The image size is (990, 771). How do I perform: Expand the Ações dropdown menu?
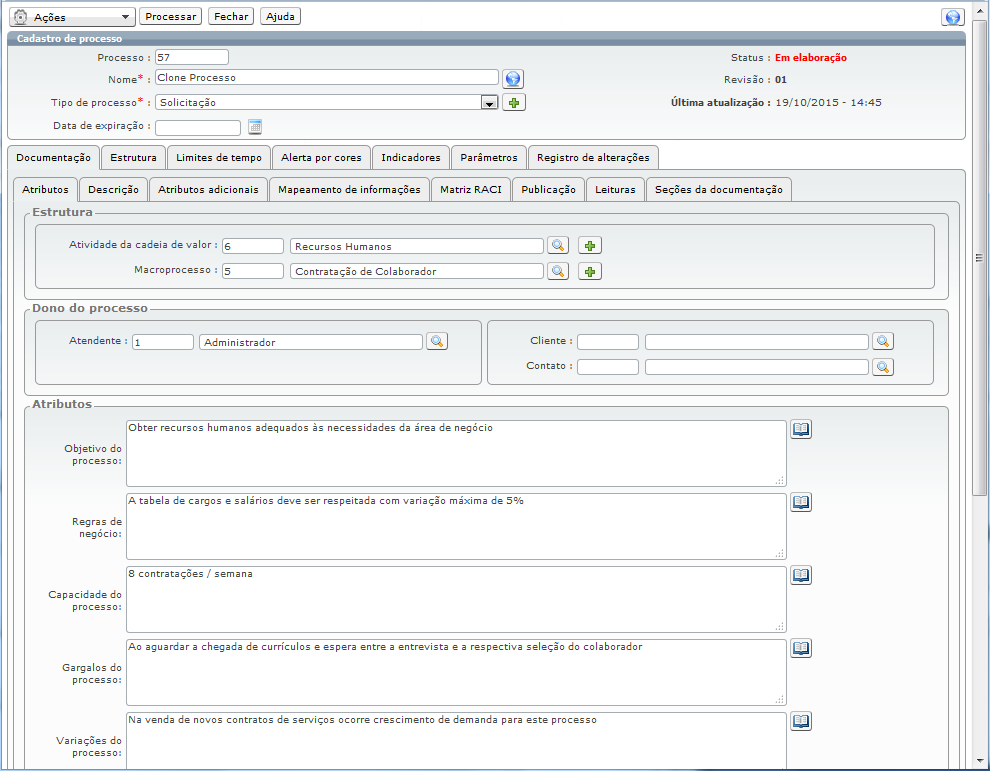pyautogui.click(x=72, y=17)
